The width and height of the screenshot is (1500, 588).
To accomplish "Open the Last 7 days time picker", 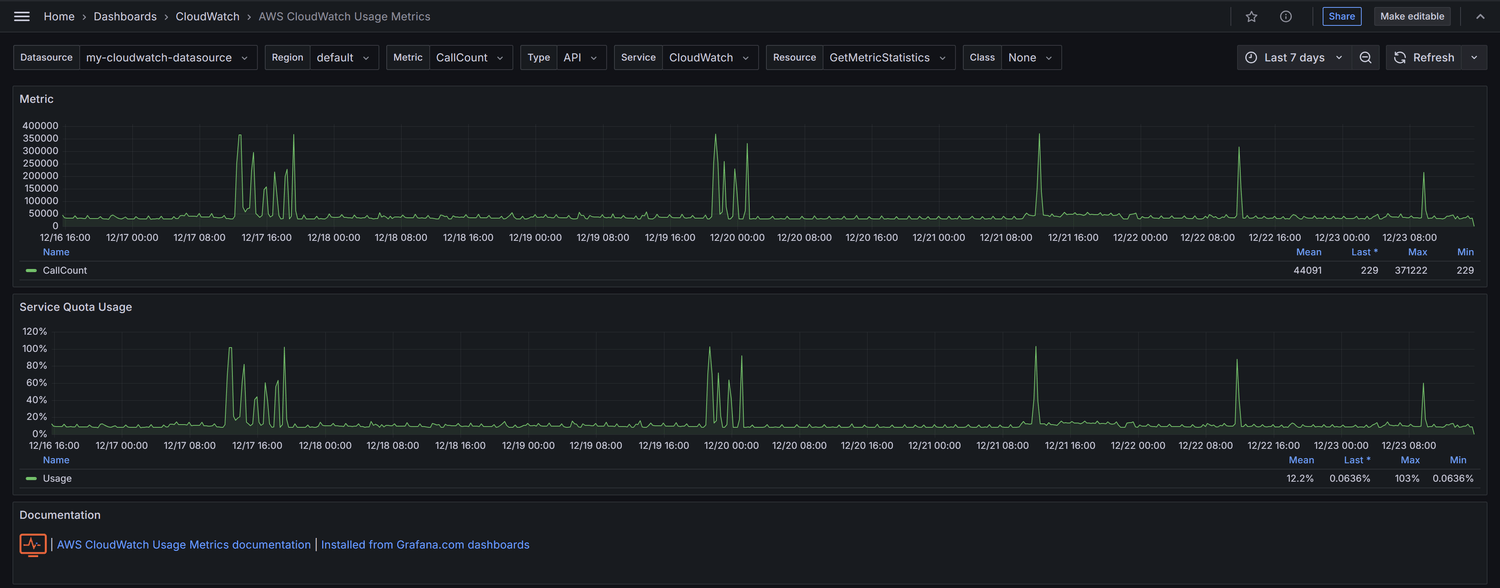I will 1295,58.
